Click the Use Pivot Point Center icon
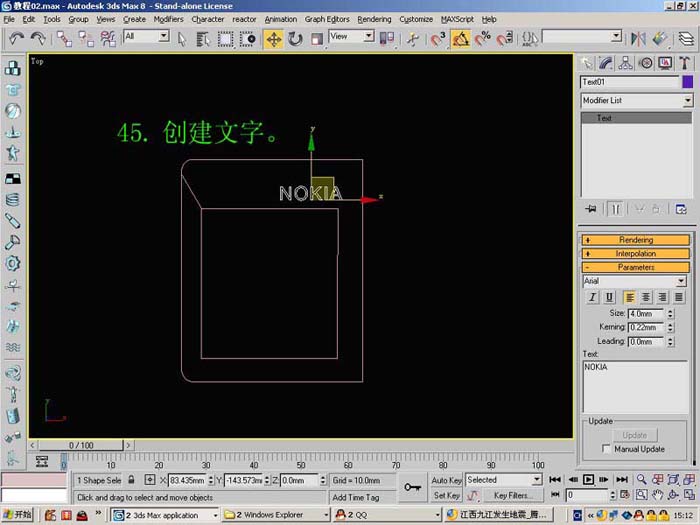The image size is (700, 525). [387, 39]
